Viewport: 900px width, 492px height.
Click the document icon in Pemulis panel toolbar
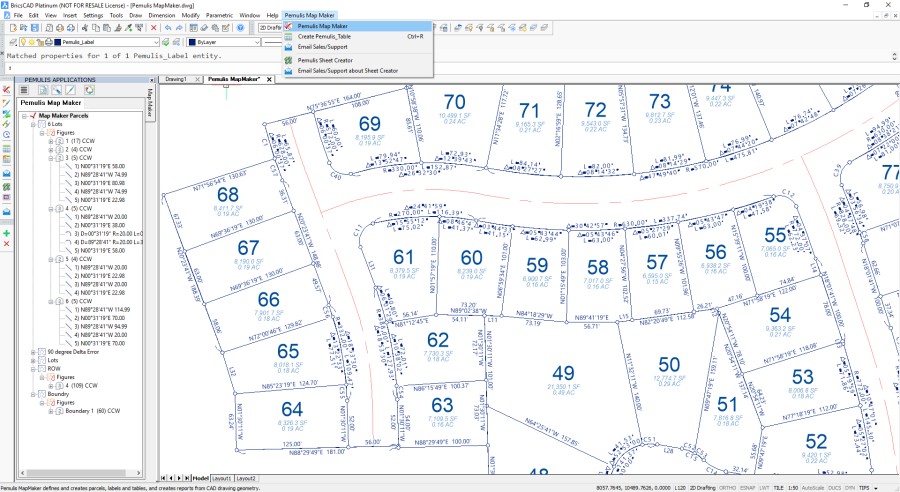click(x=43, y=90)
